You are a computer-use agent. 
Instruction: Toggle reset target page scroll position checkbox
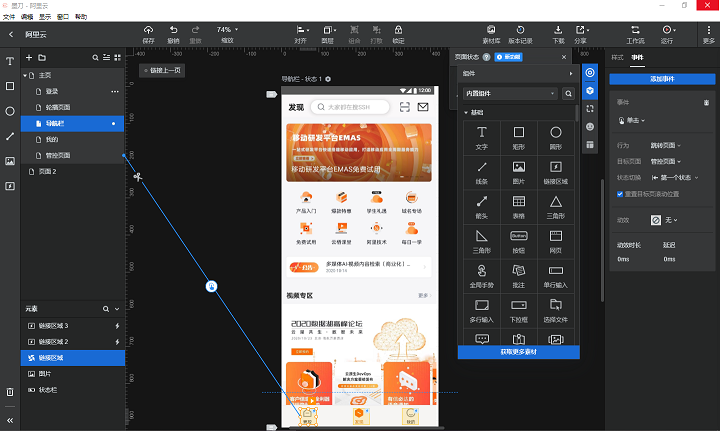(x=620, y=194)
